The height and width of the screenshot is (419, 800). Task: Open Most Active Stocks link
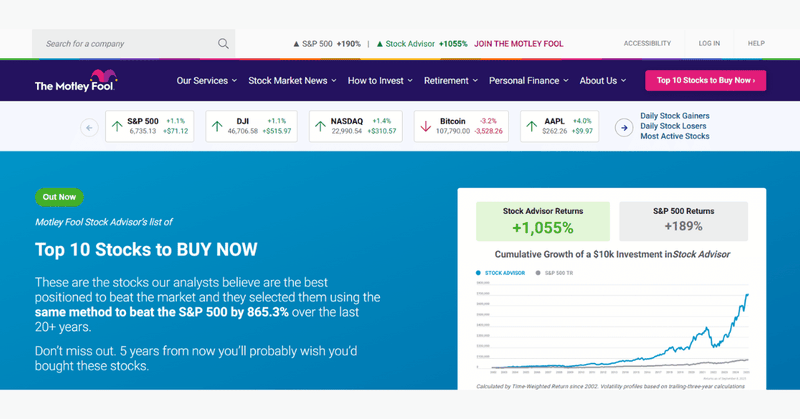(x=674, y=136)
